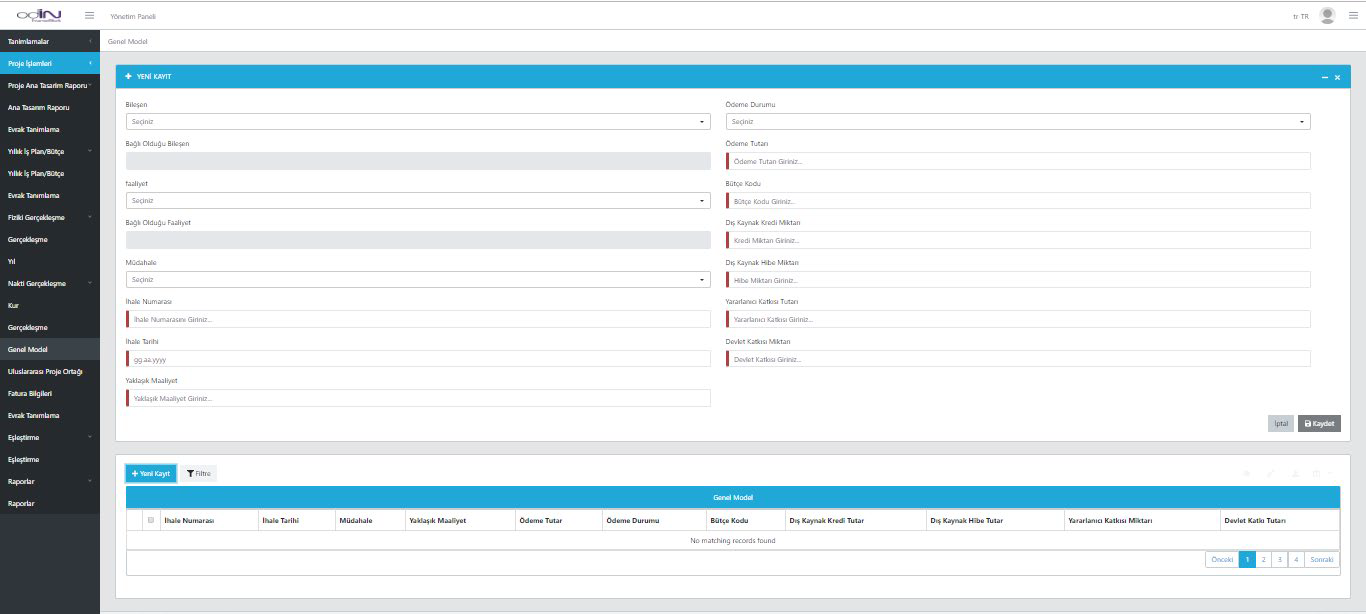
Task: Toggle the sidebar hamburger icon beside the logo
Action: [x=89, y=16]
